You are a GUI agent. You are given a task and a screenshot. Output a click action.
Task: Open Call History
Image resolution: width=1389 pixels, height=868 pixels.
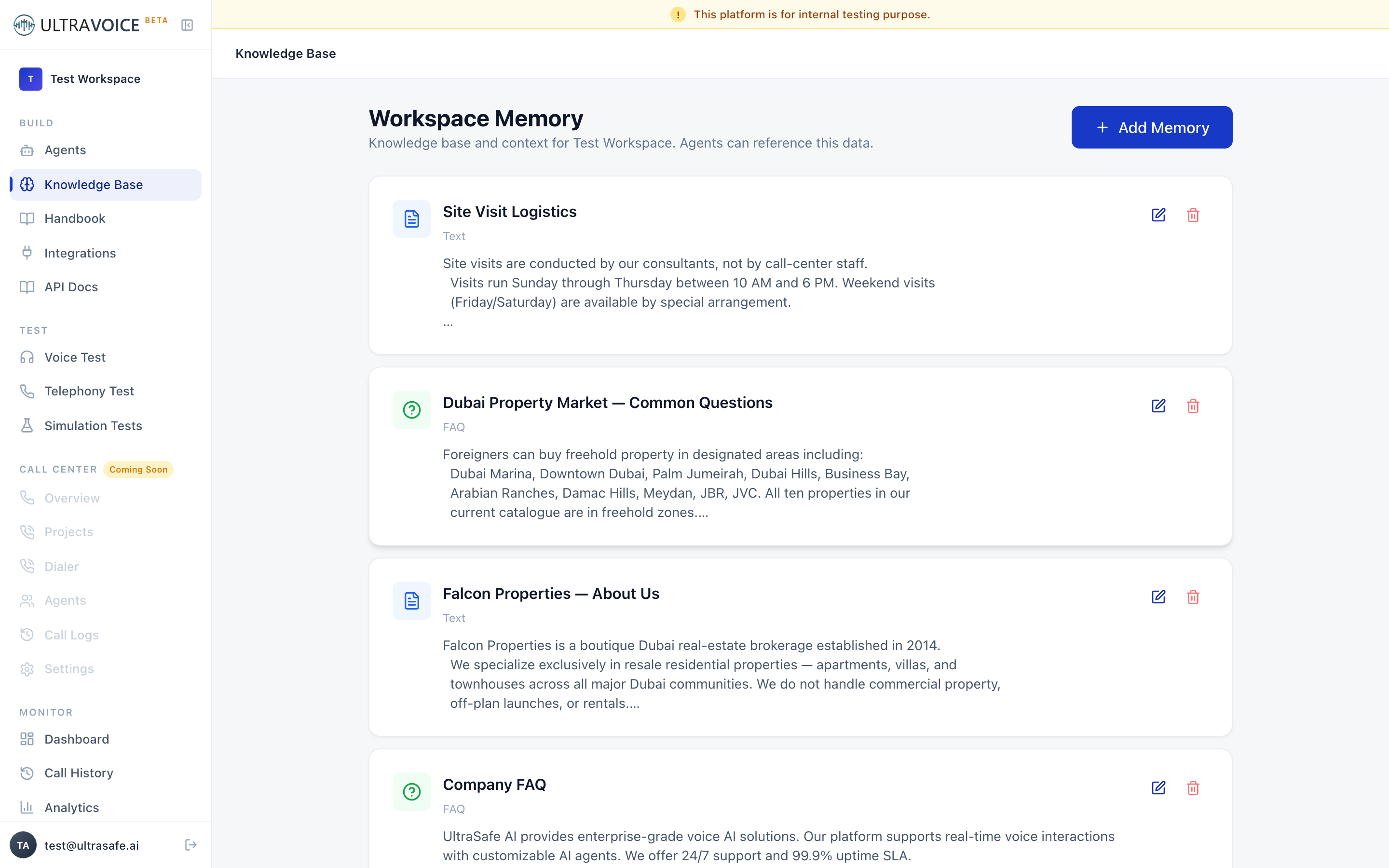(106, 773)
